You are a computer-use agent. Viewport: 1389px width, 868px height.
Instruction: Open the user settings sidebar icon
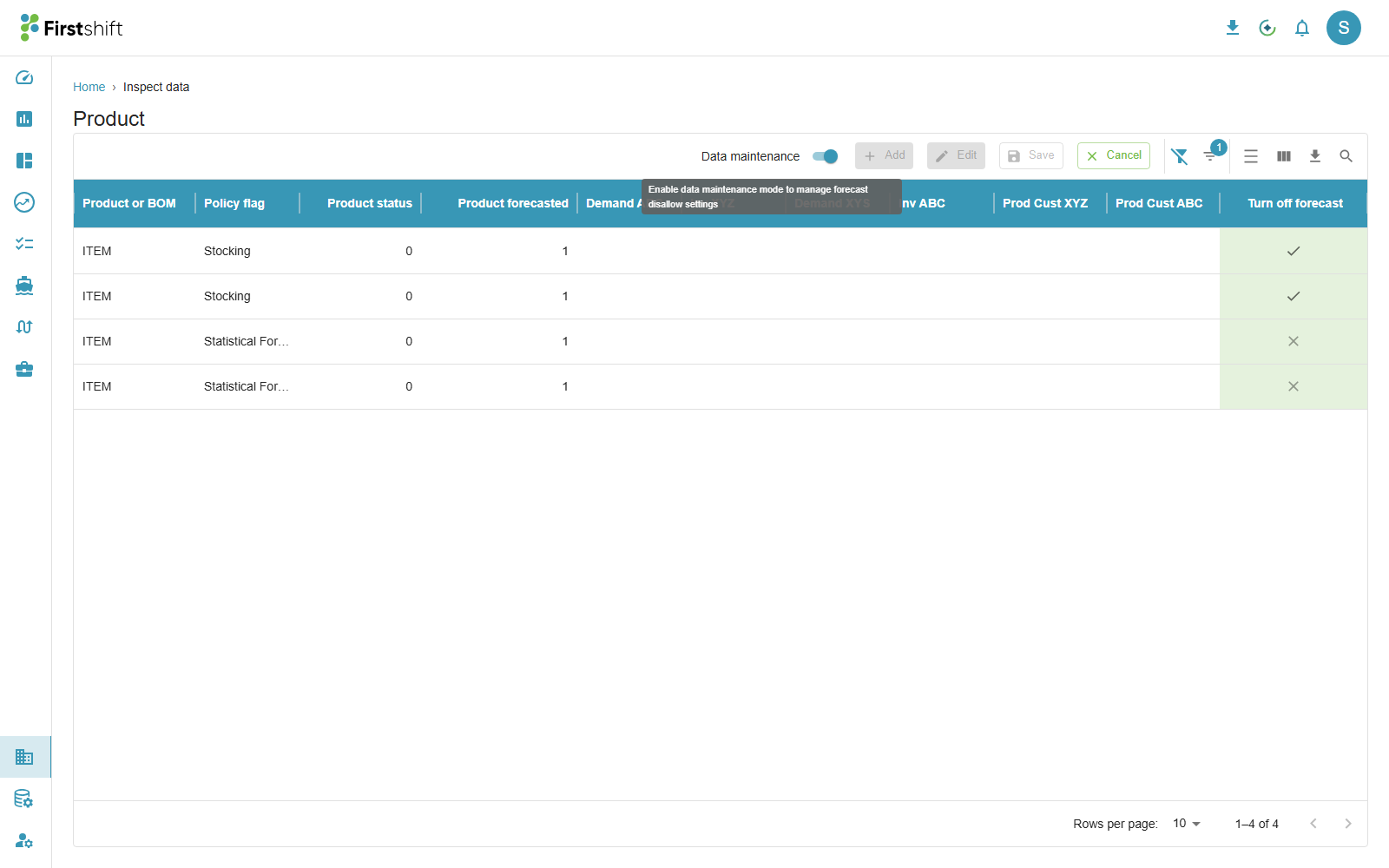(x=24, y=840)
